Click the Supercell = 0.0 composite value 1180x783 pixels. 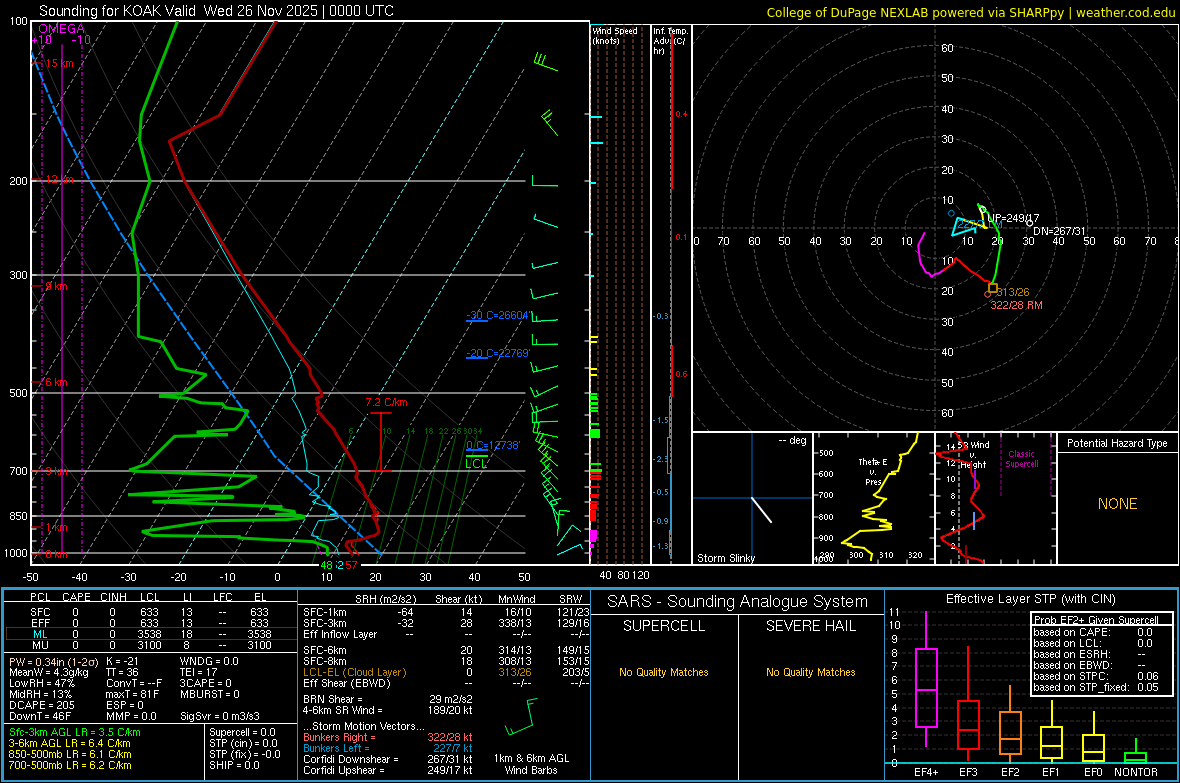[x=242, y=732]
